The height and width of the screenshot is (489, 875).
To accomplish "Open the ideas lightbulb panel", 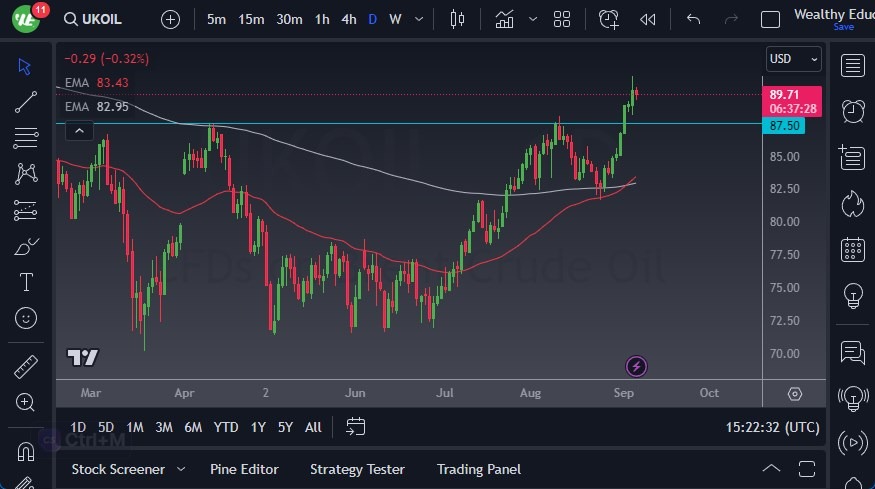I will (853, 295).
